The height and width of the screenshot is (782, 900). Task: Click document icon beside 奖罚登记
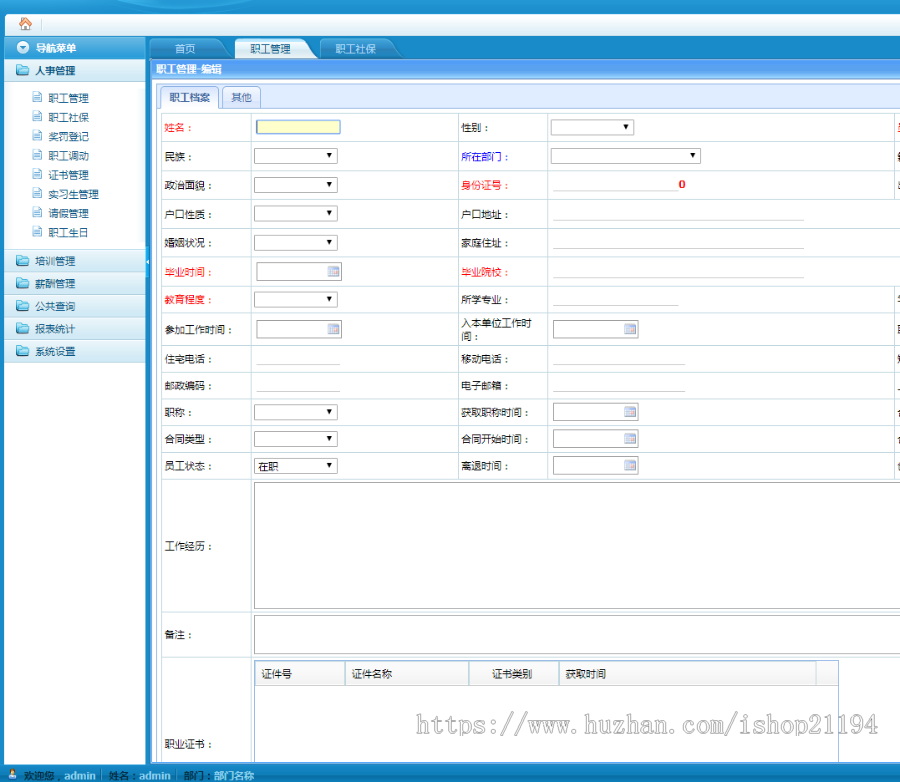[37, 136]
